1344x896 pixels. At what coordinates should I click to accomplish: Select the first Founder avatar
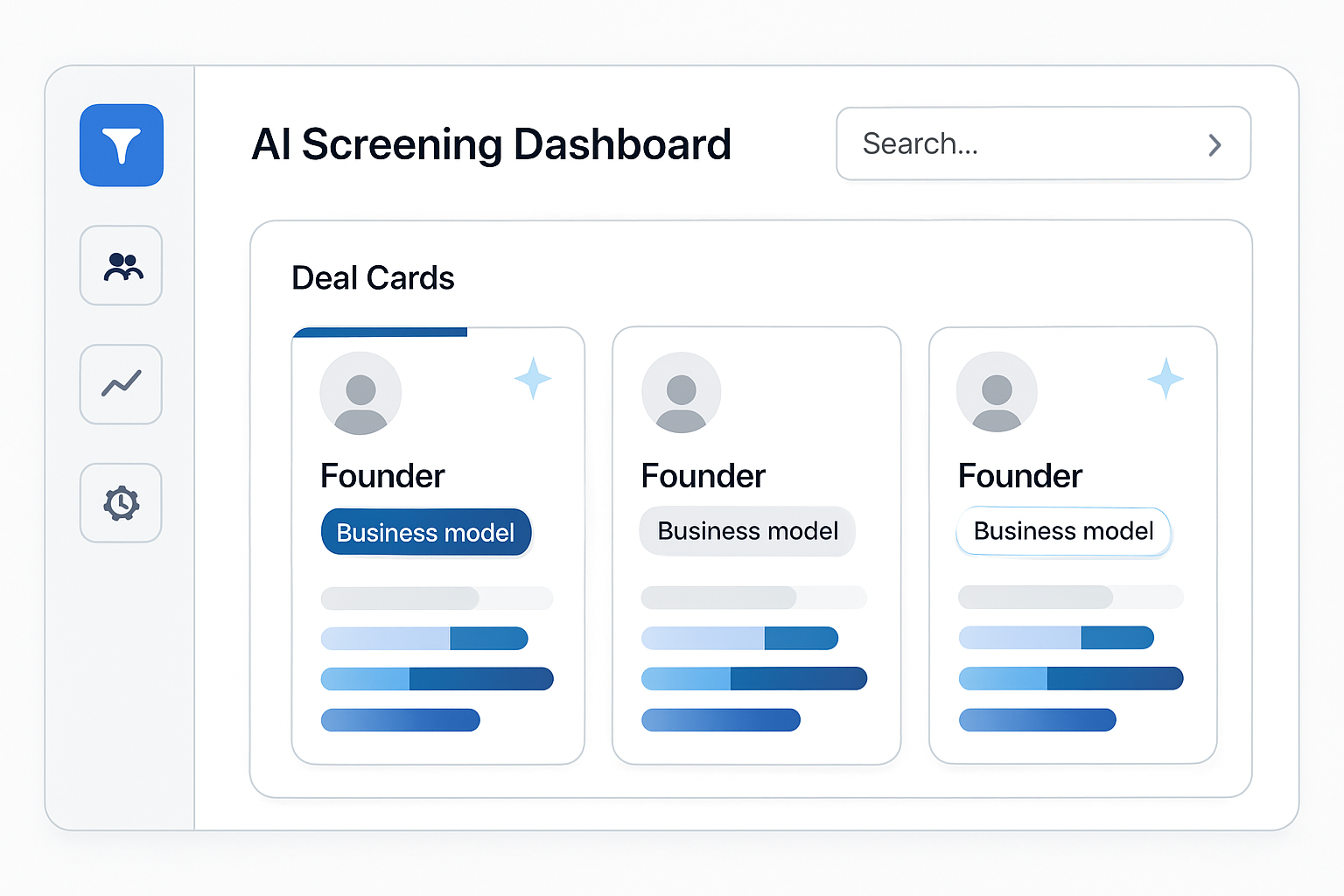tap(360, 393)
